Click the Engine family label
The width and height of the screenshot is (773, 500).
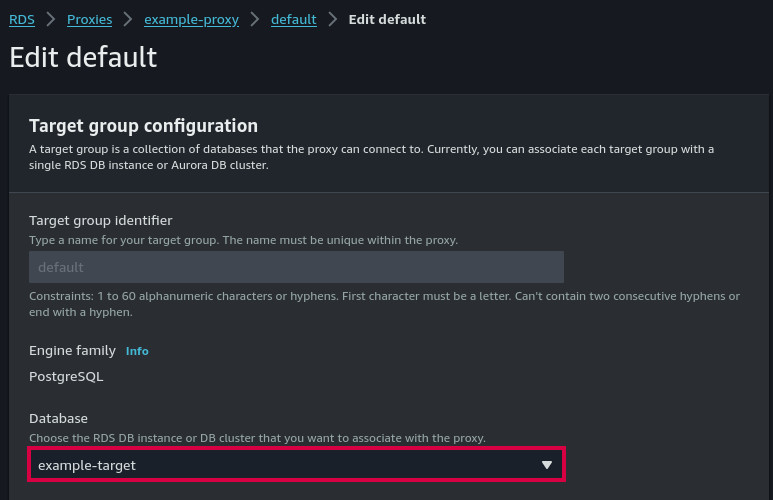tap(73, 351)
